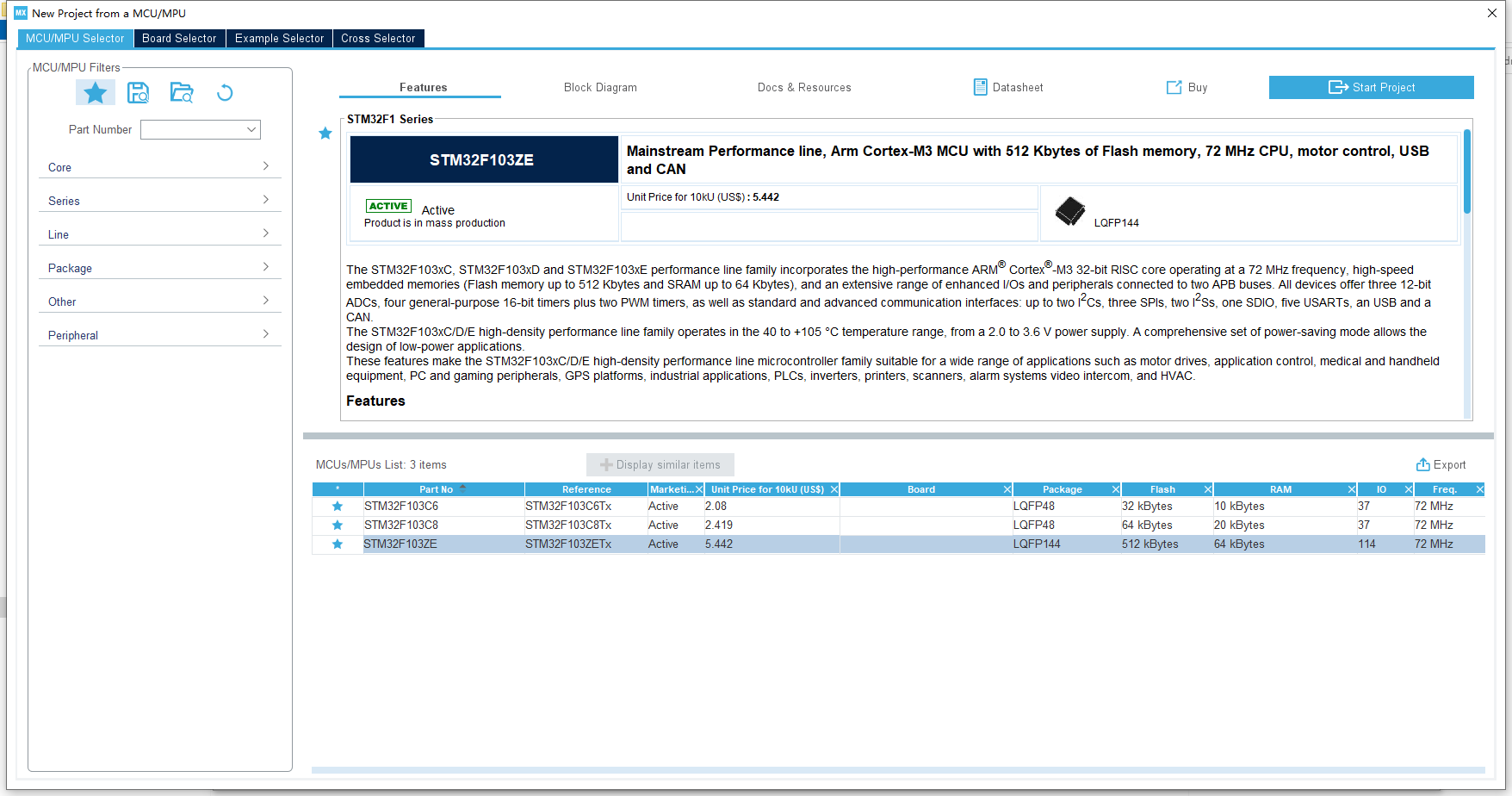Toggle favorite star for STM32F103C6 row
Viewport: 1512px width, 796px height.
pos(338,507)
